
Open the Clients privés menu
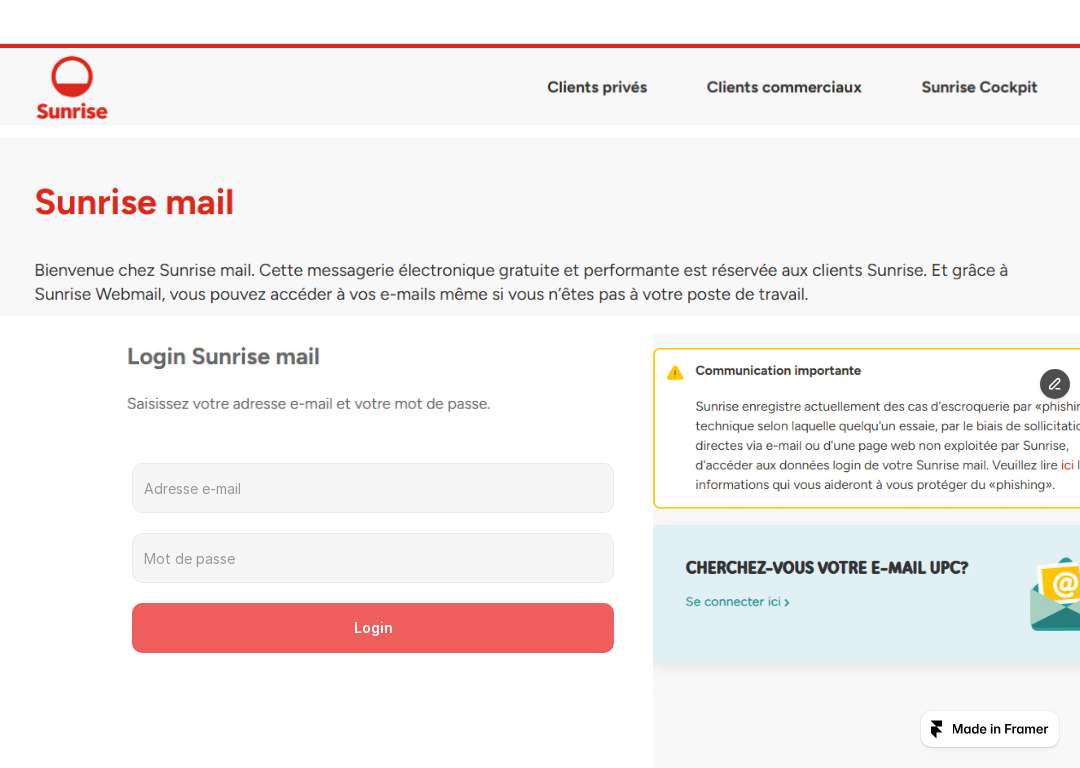pos(597,87)
